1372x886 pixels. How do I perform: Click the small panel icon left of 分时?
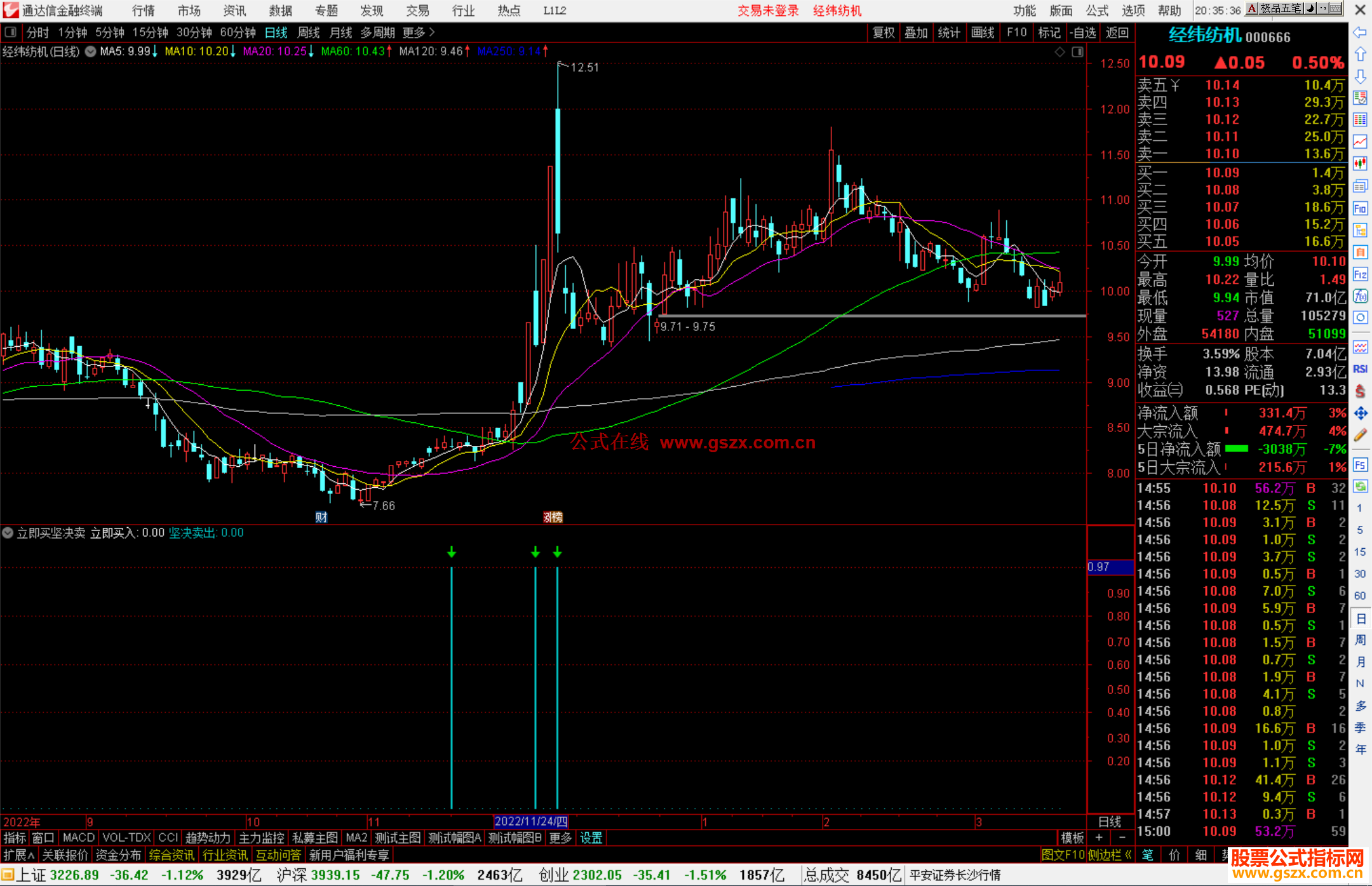tap(11, 32)
